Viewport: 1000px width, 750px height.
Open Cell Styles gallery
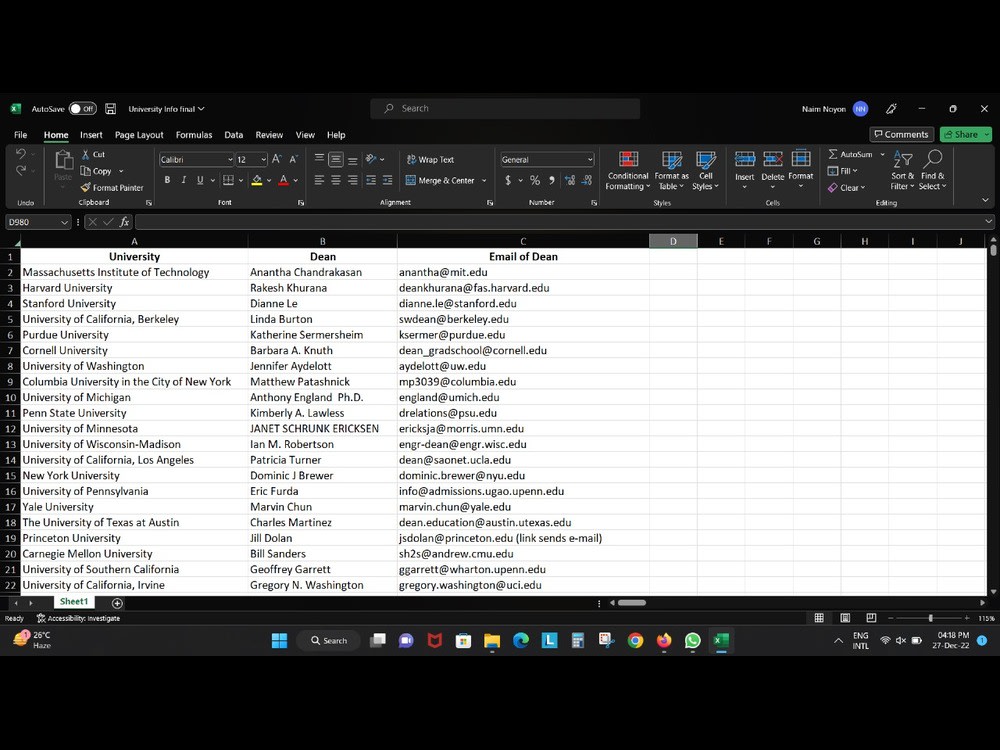pyautogui.click(x=705, y=170)
